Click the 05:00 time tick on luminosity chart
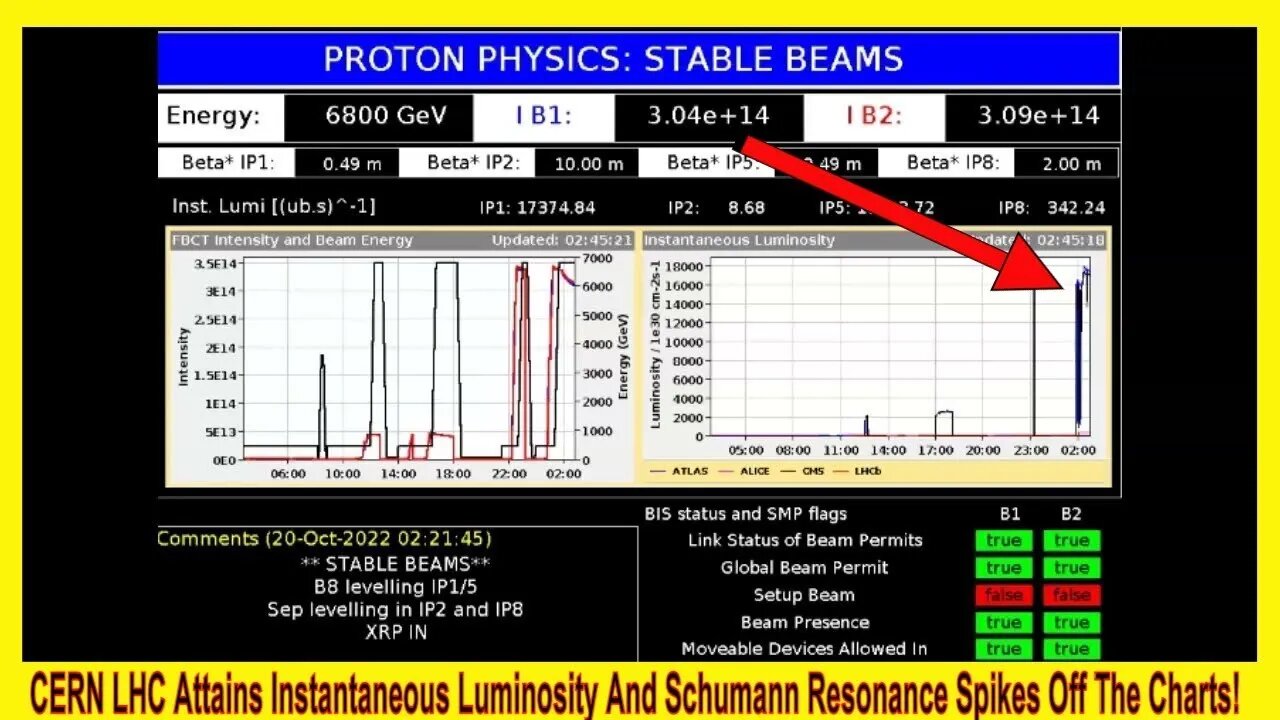Image resolution: width=1280 pixels, height=720 pixels. click(747, 451)
